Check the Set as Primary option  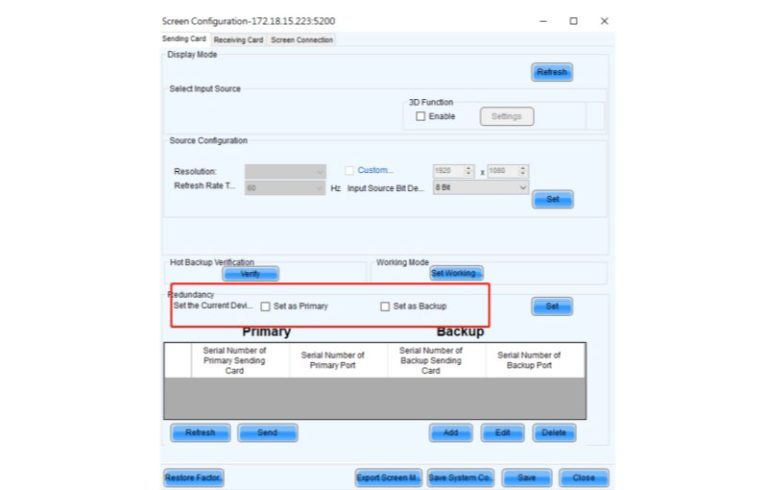click(266, 306)
